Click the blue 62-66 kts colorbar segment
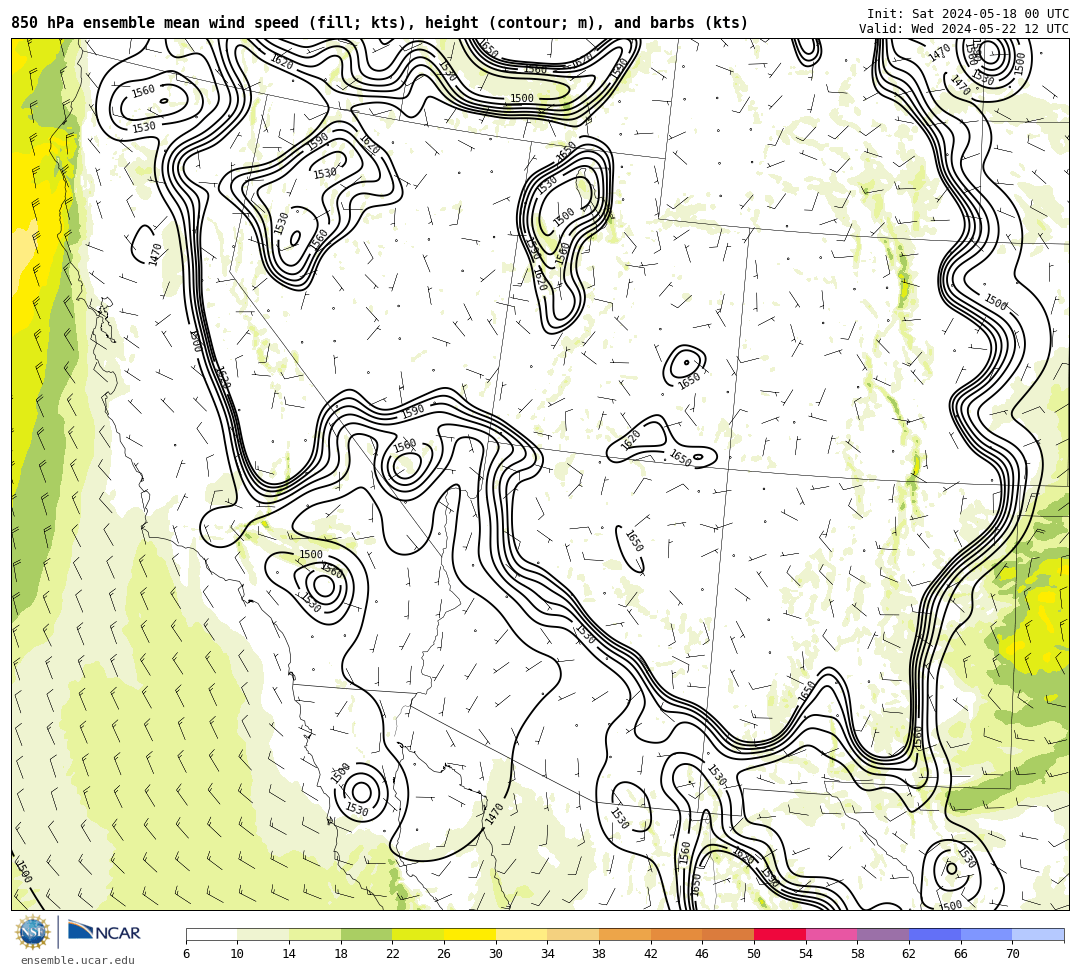 (x=935, y=934)
